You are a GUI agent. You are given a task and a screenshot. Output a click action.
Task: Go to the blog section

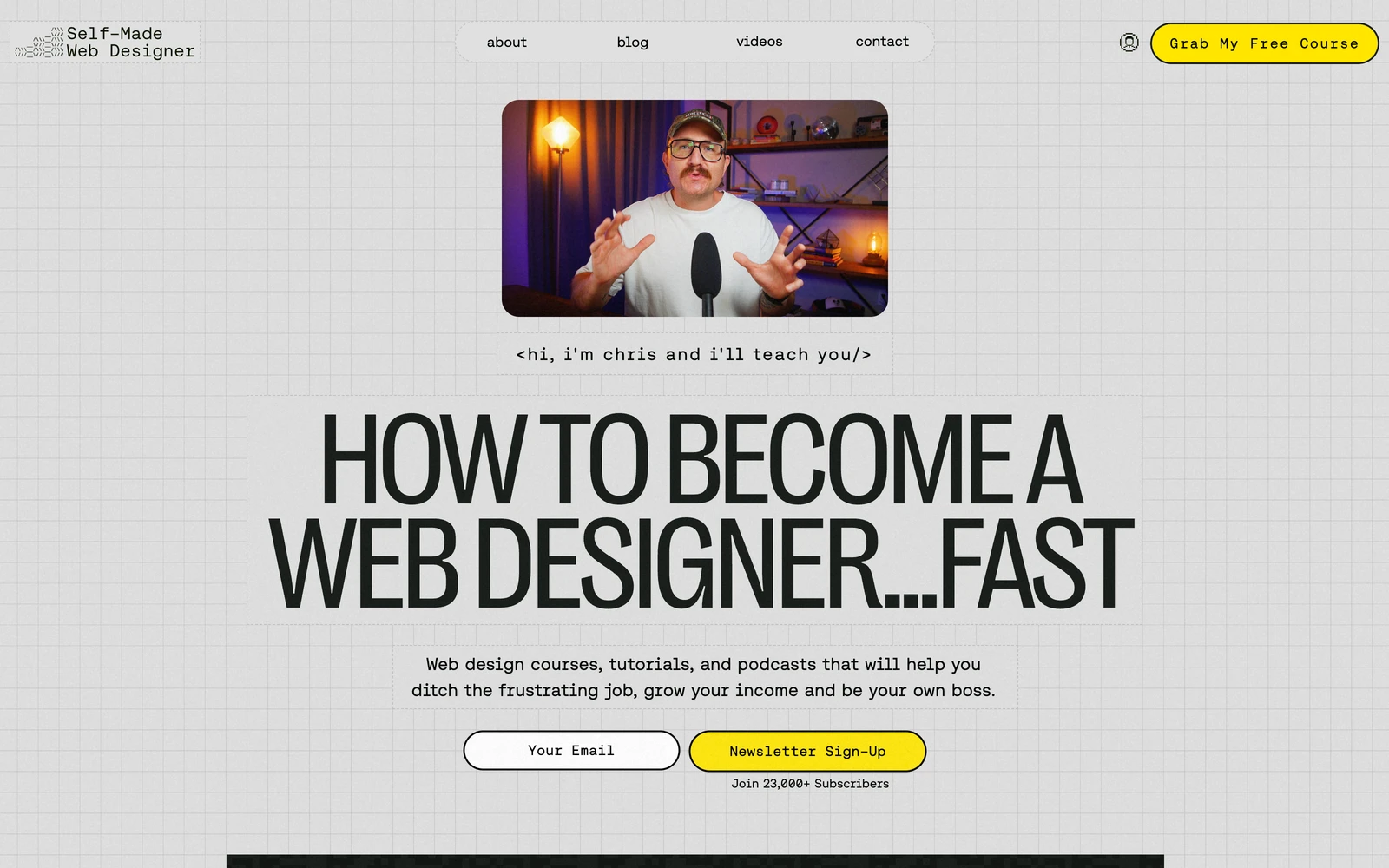point(633,42)
